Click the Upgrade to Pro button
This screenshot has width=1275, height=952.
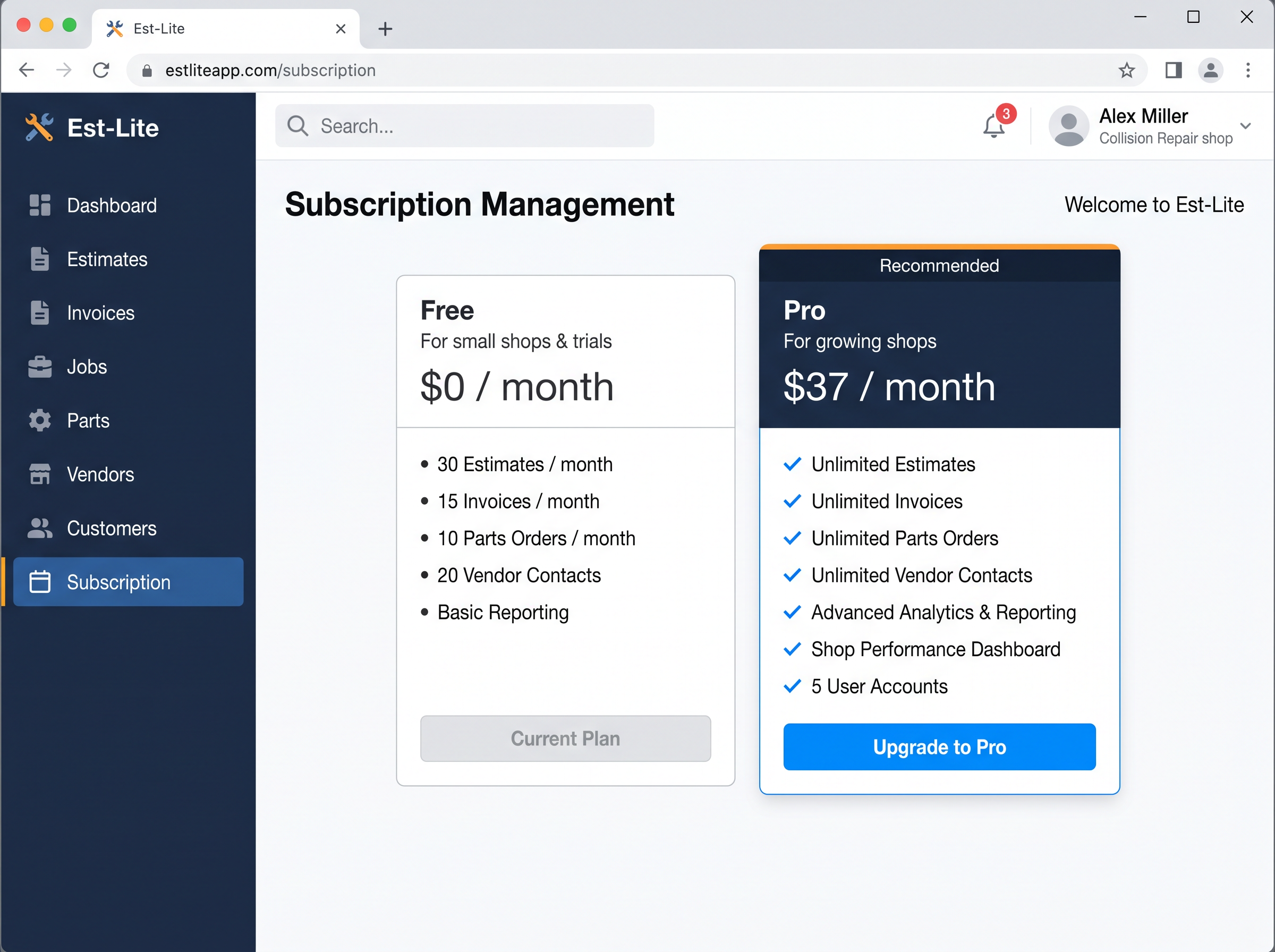click(x=939, y=747)
